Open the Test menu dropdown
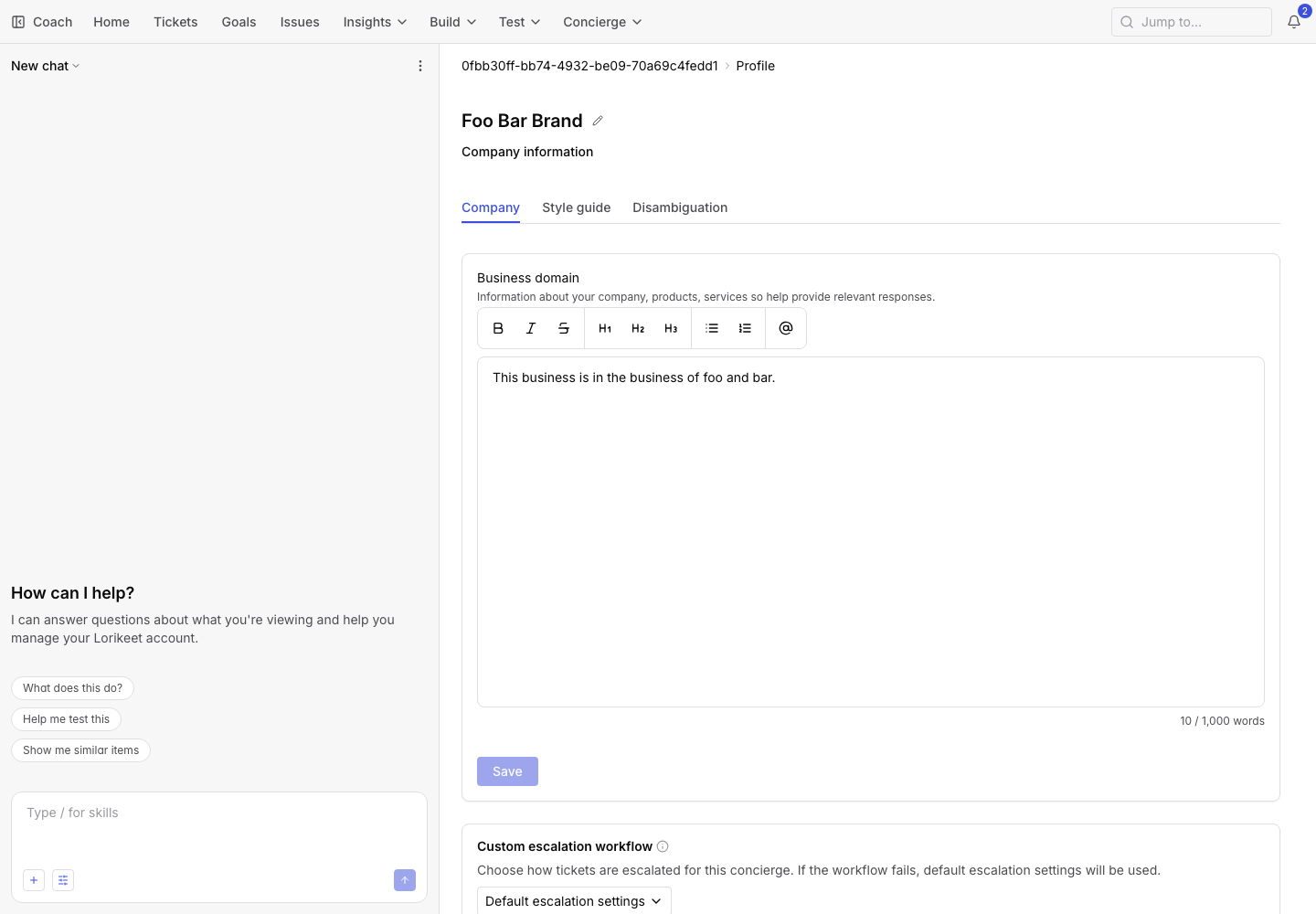 click(519, 22)
